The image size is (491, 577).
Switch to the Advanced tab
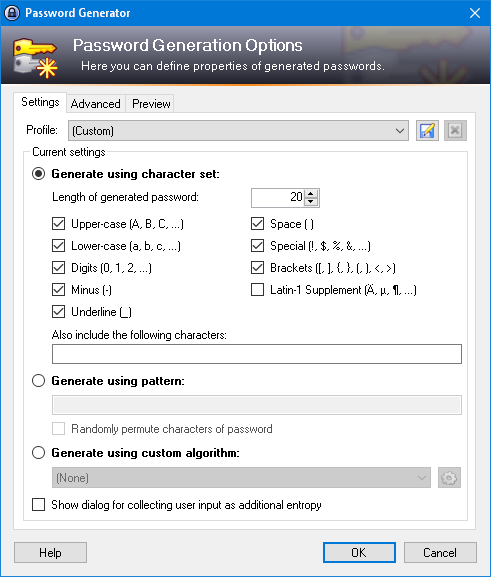pos(96,104)
